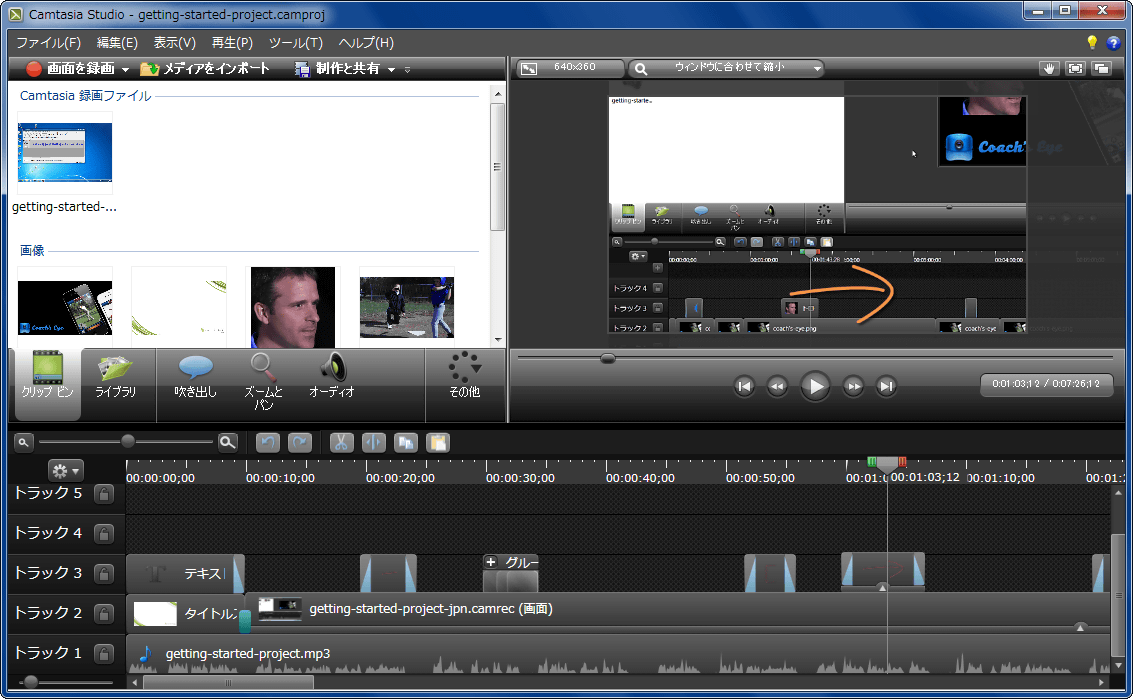This screenshot has height=699, width=1133.
Task: Toggle full screen preview mode
Action: pyautogui.click(x=1075, y=68)
